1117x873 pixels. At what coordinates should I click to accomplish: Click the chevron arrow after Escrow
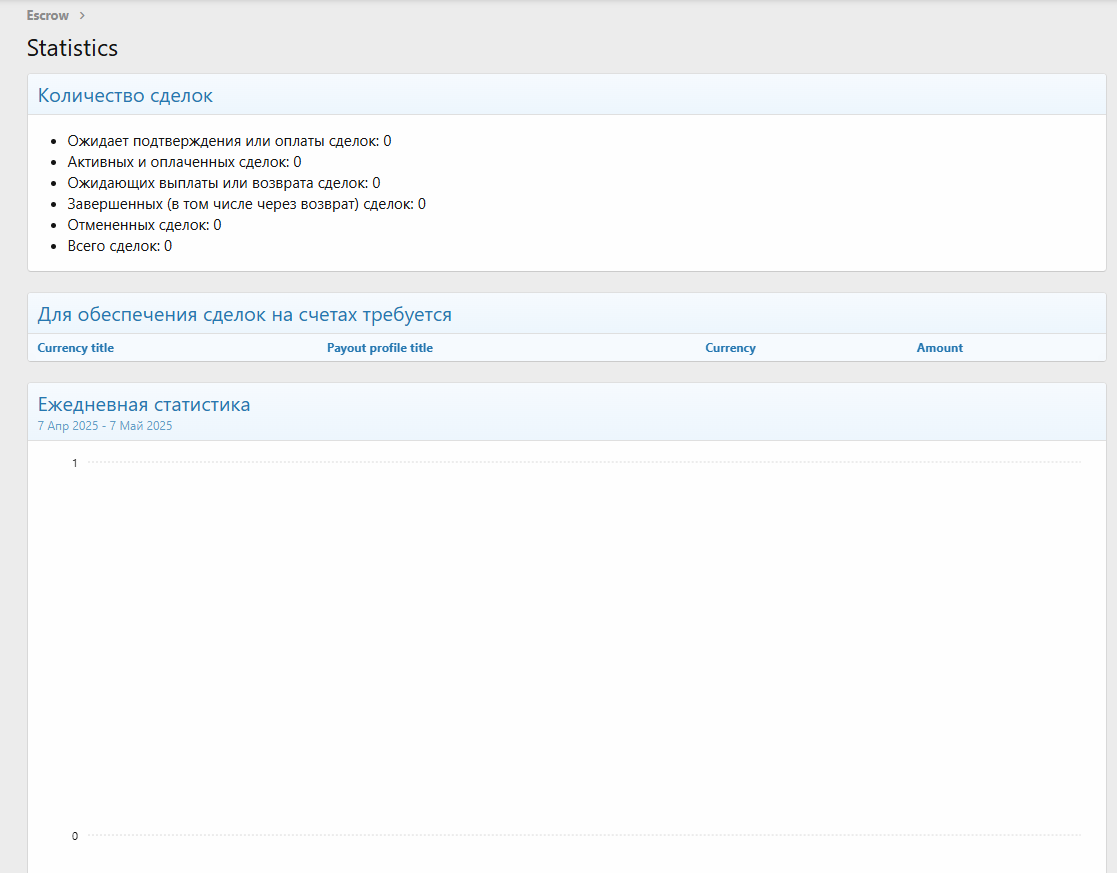point(82,15)
